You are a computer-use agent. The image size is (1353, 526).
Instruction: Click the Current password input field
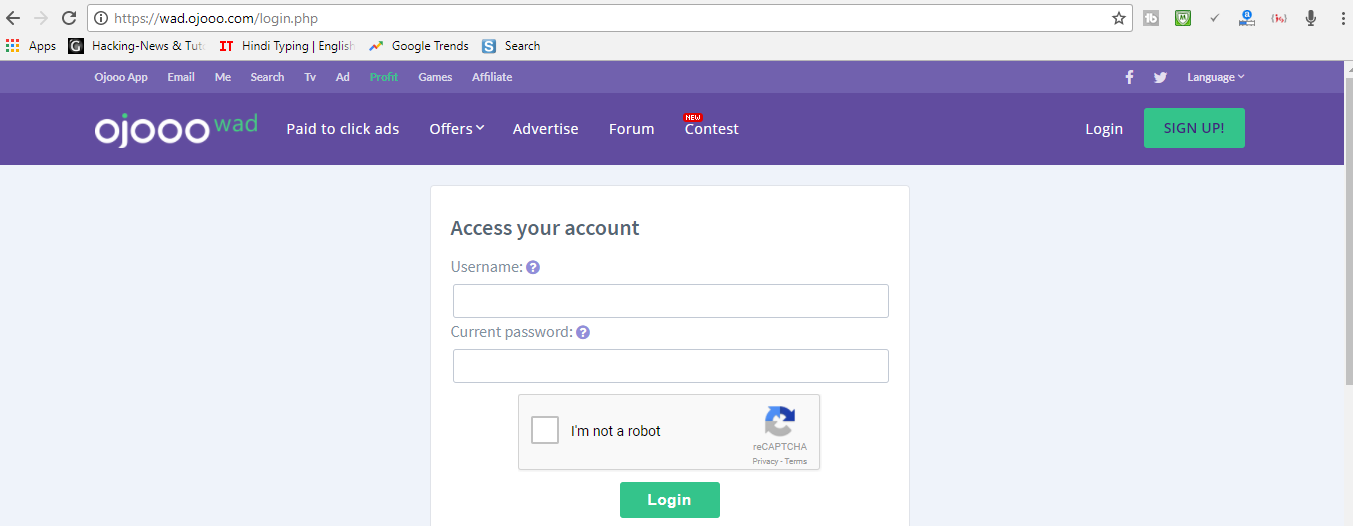click(671, 366)
